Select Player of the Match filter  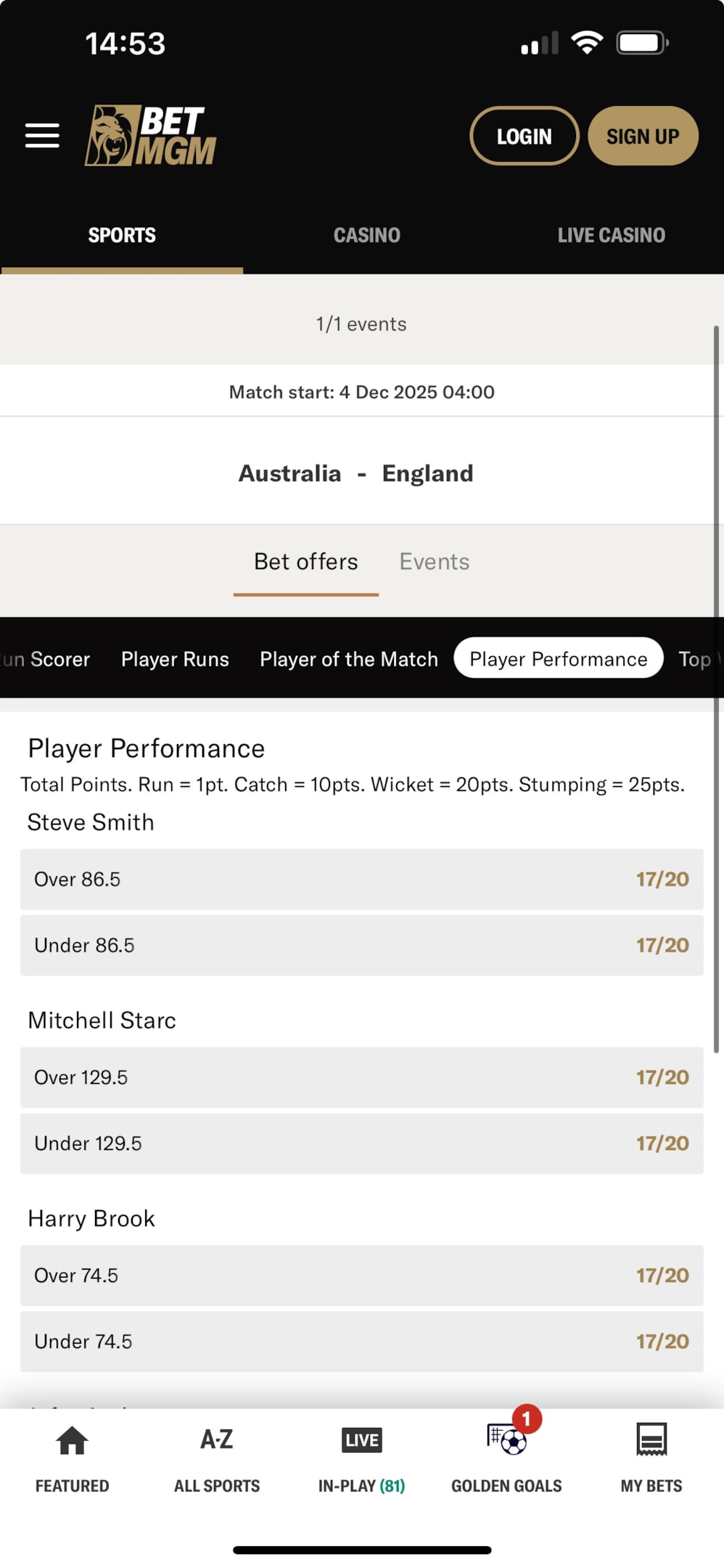[x=349, y=659]
